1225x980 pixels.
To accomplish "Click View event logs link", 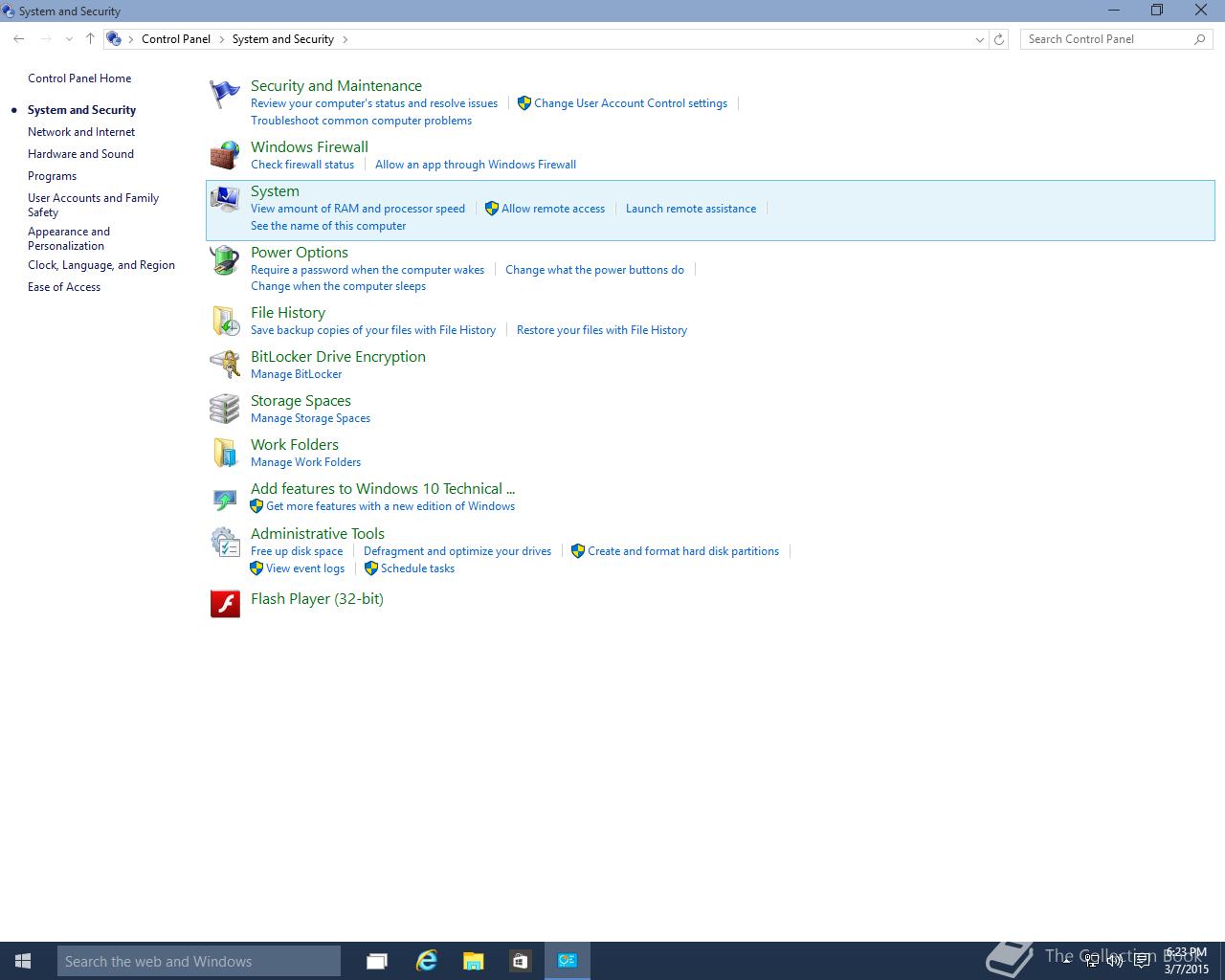I will [305, 568].
